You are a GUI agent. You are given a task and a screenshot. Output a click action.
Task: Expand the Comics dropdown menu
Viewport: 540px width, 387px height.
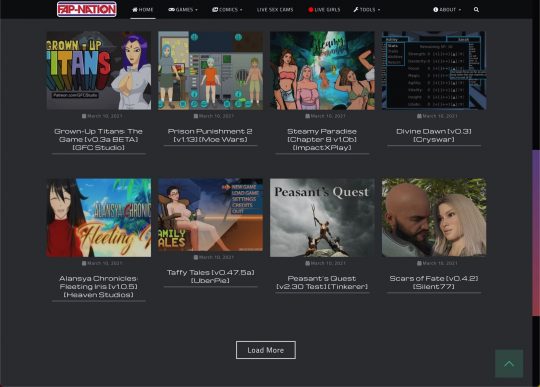click(227, 10)
